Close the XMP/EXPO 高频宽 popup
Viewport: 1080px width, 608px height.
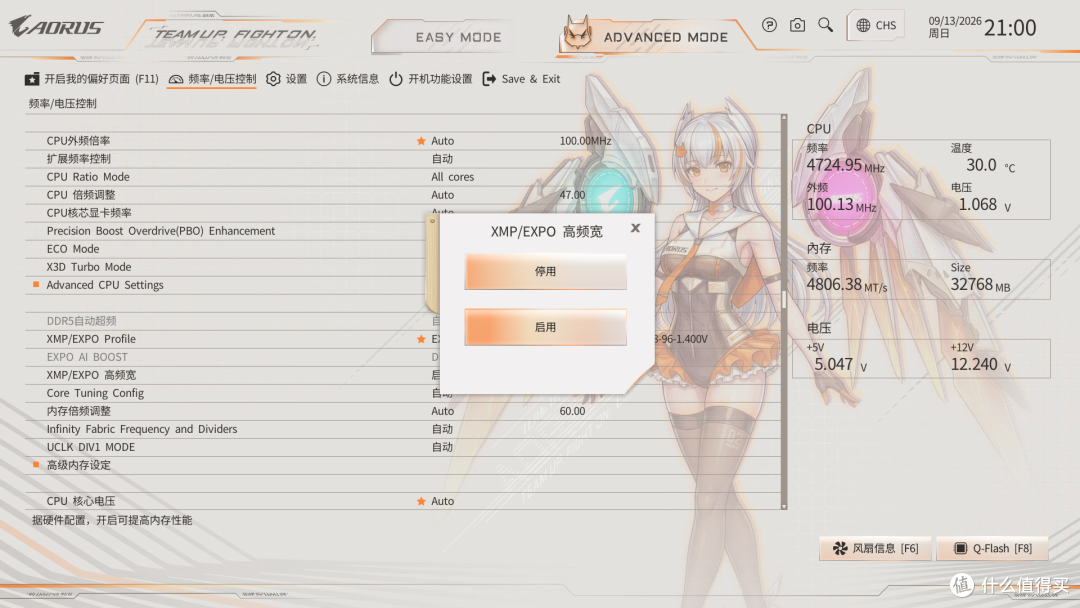point(635,228)
